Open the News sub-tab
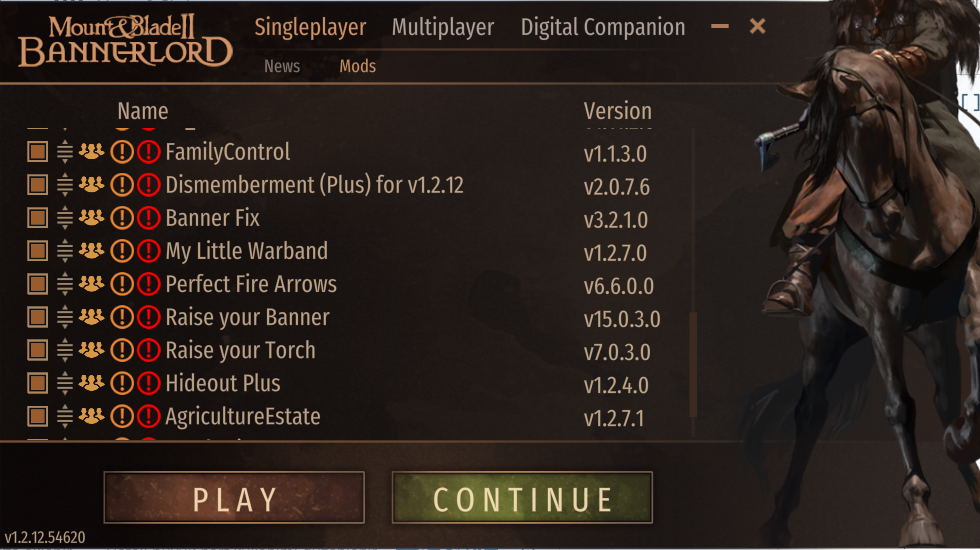 (282, 66)
